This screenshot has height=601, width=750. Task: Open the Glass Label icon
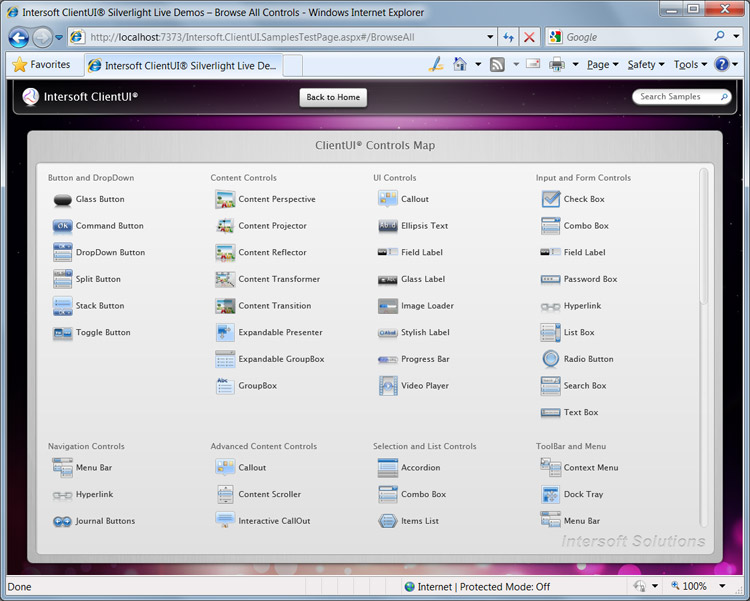pyautogui.click(x=387, y=279)
